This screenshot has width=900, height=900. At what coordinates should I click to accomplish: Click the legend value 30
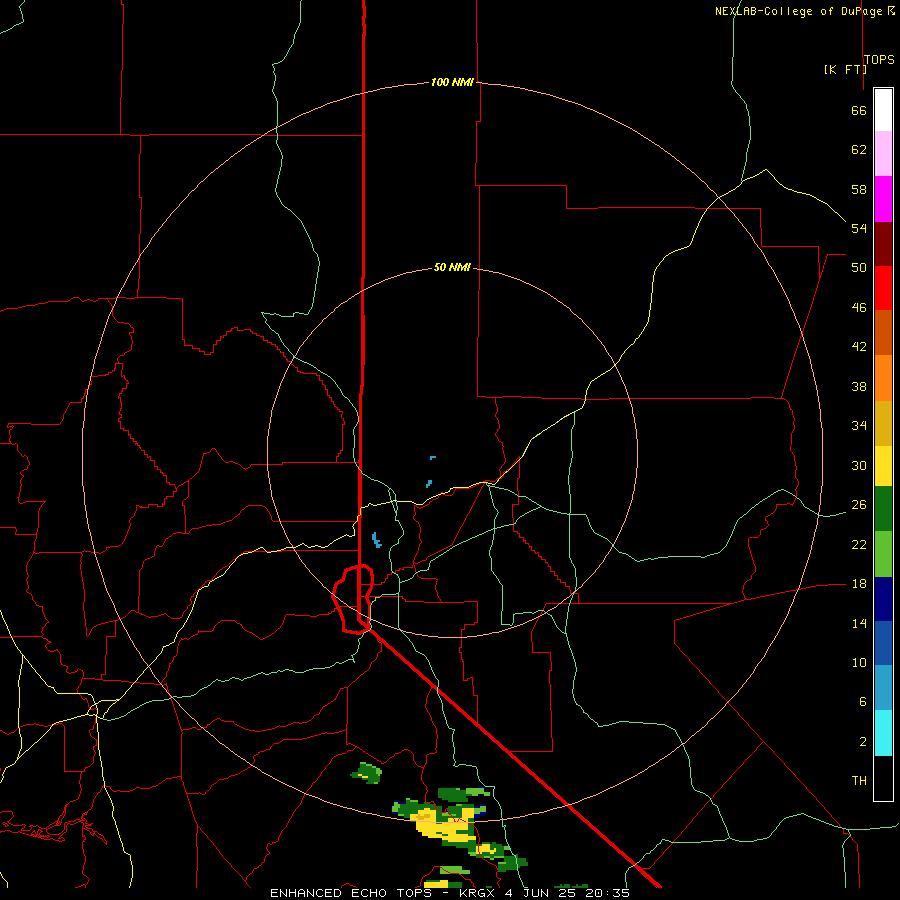click(859, 465)
